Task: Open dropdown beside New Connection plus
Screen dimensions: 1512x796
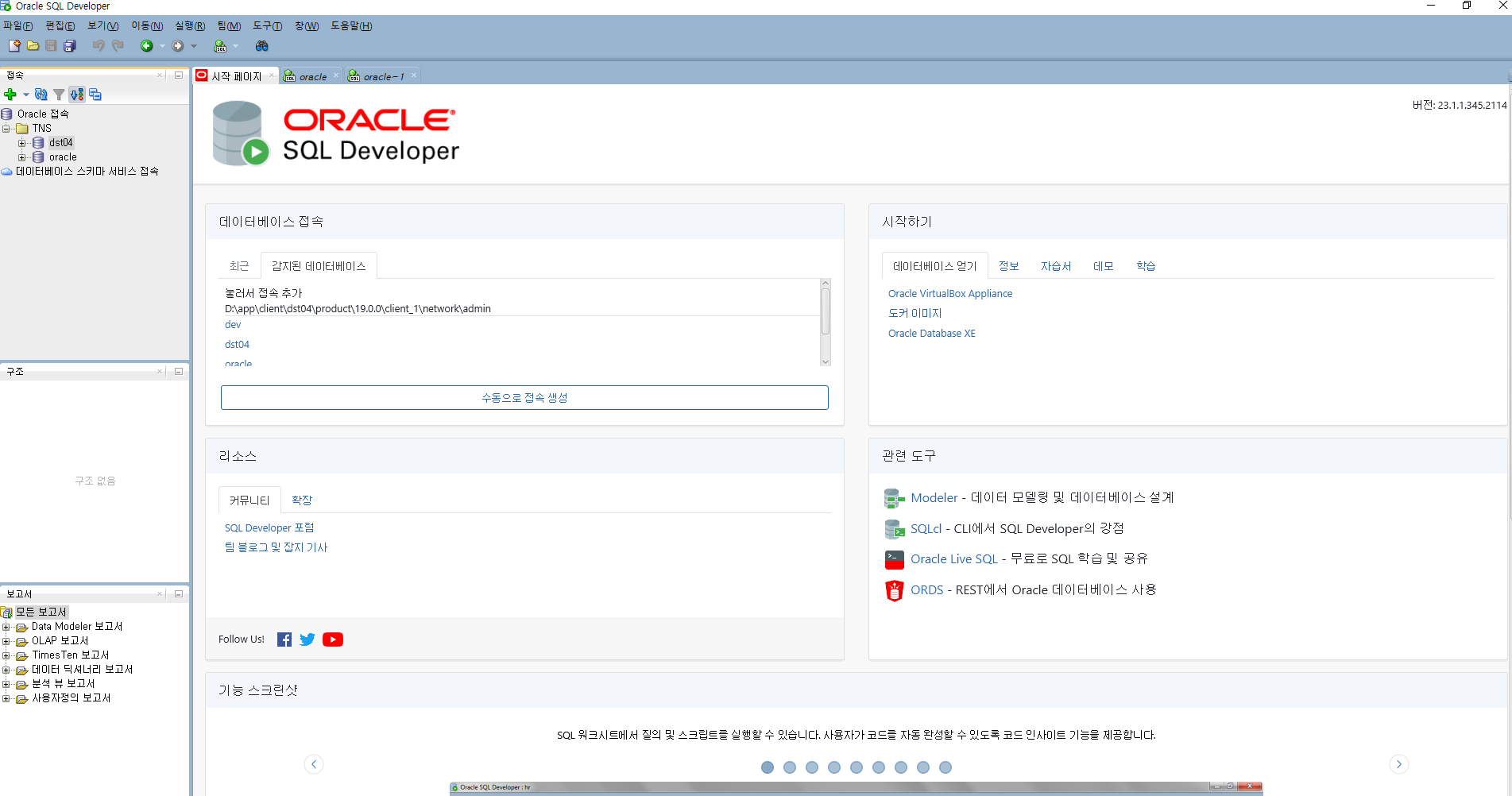Action: pos(25,95)
